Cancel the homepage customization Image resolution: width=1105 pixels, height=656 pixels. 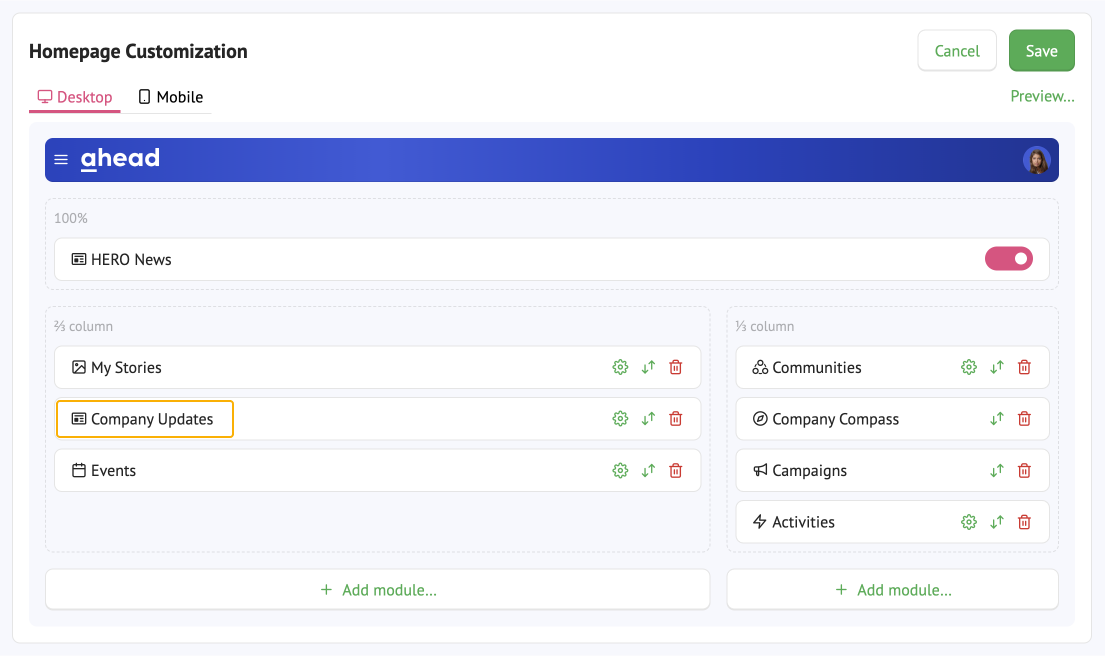pos(956,50)
